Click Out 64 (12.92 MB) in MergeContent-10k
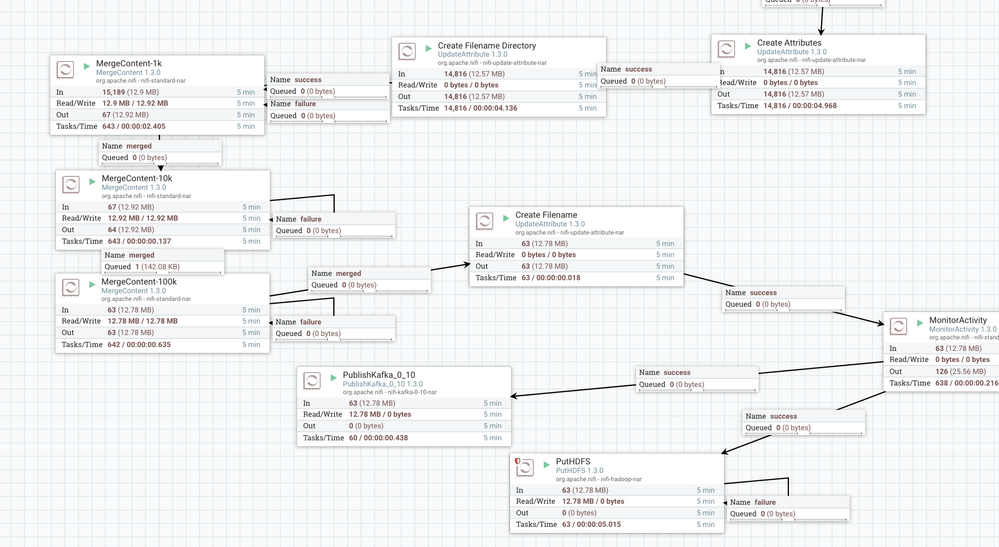Image resolution: width=999 pixels, height=547 pixels. click(131, 230)
